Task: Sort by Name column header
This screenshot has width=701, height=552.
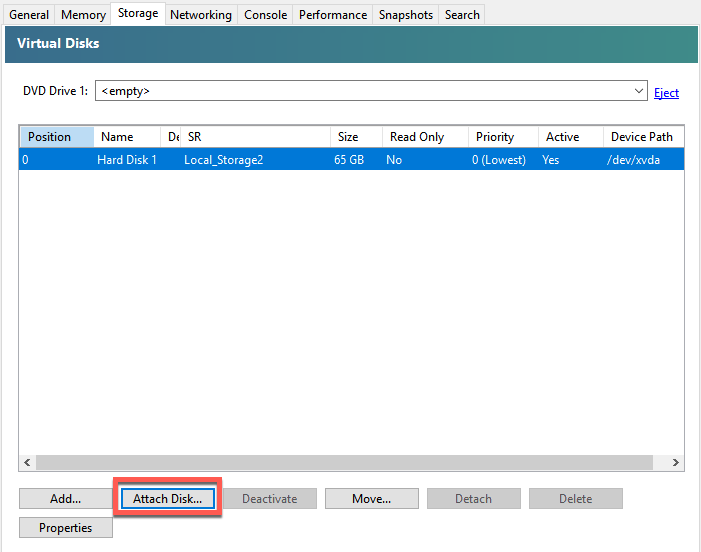Action: click(x=127, y=137)
